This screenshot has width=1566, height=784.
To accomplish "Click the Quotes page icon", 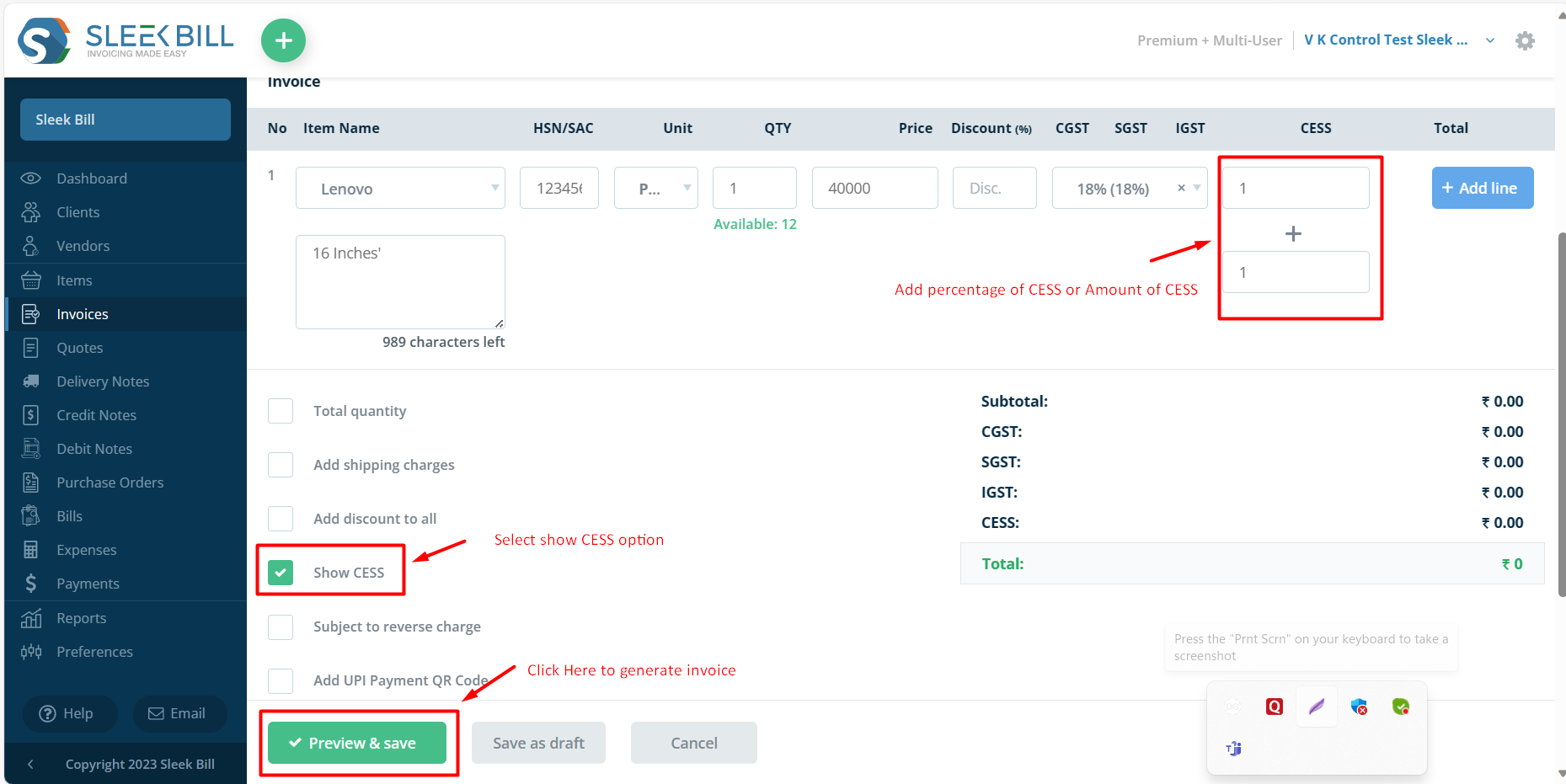I will click(x=31, y=348).
